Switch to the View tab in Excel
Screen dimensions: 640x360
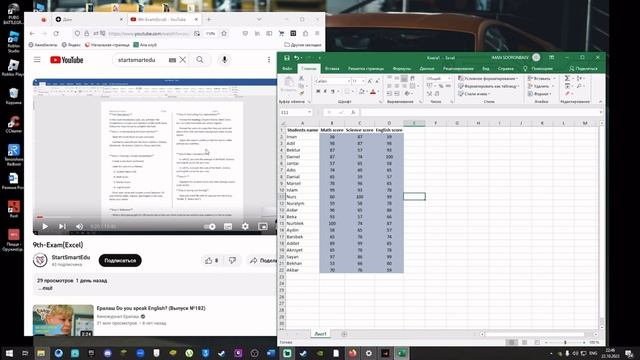pos(486,69)
